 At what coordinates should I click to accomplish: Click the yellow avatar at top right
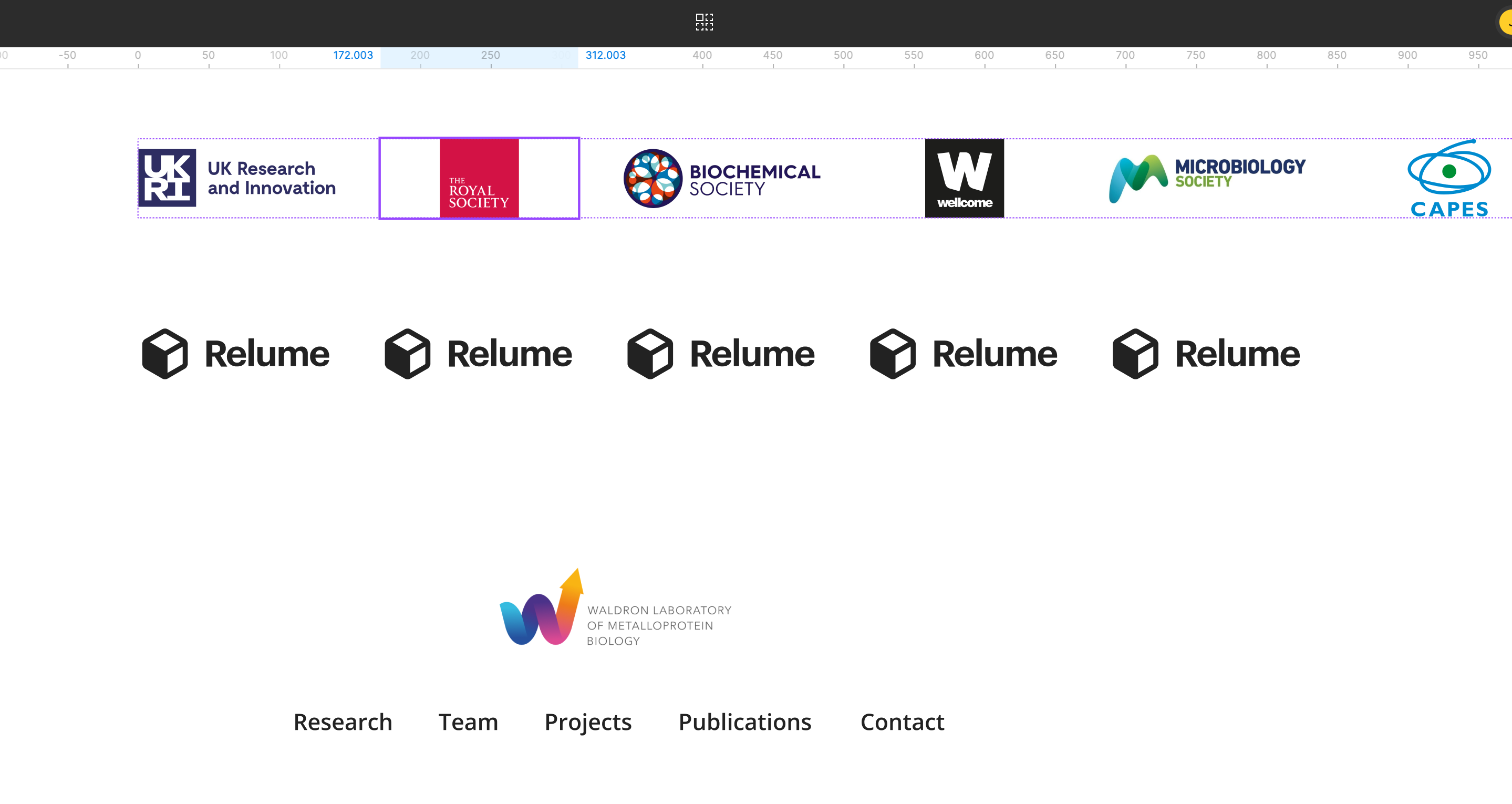click(1506, 22)
